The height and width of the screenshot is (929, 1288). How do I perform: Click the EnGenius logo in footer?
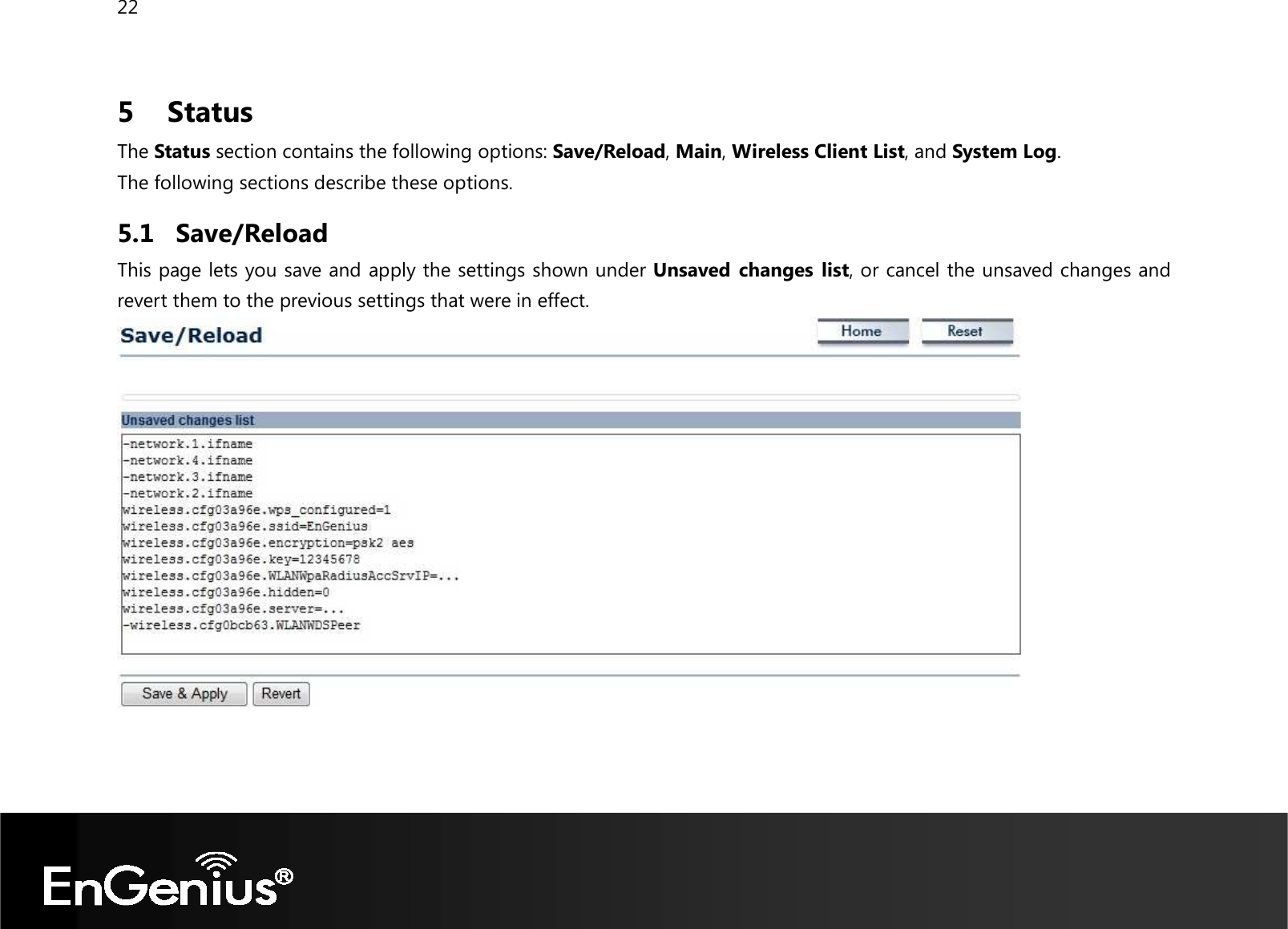point(168,879)
